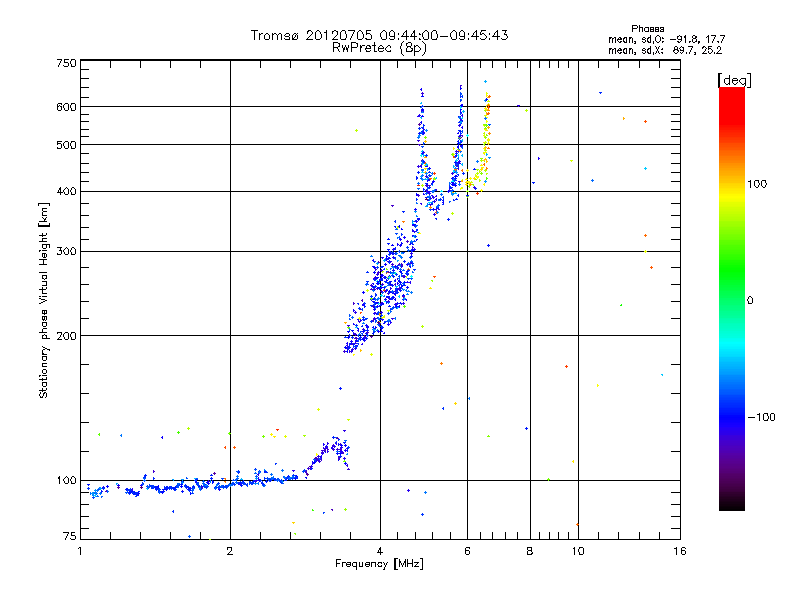This screenshot has height=600, width=800.
Task: Click the x-axis tick label '1'
Action: 80,551
